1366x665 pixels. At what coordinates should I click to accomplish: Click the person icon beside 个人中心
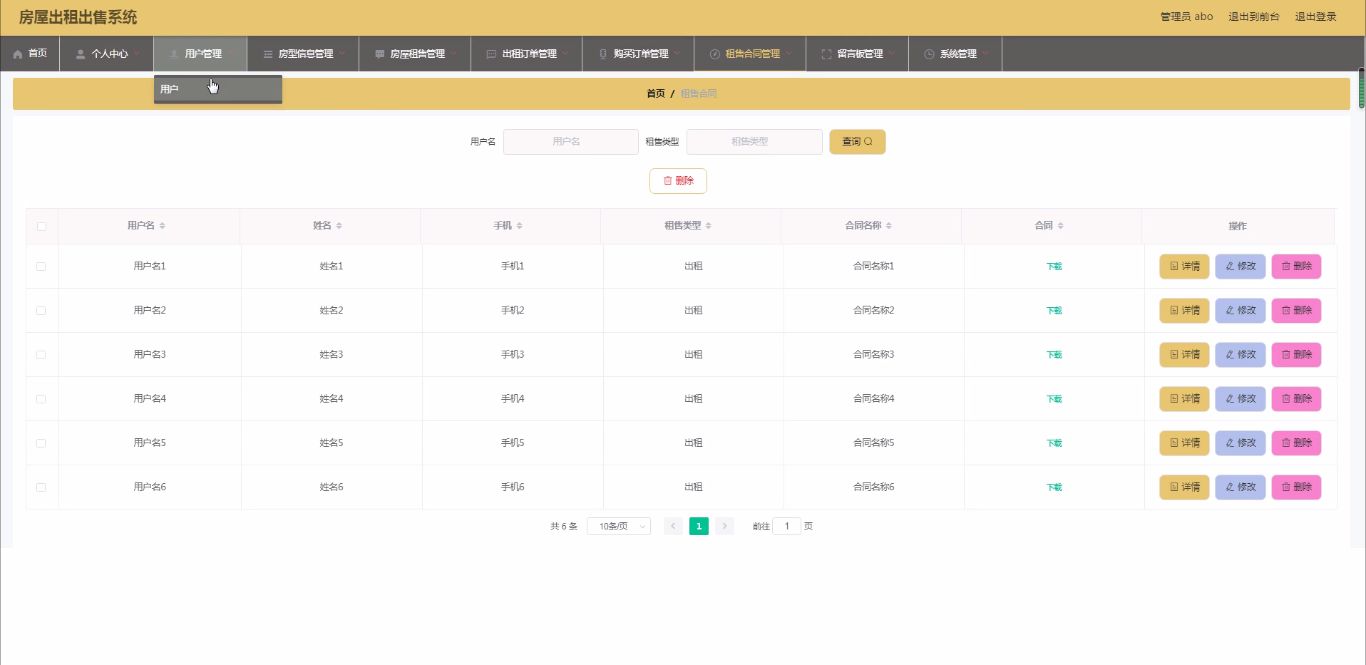click(81, 54)
